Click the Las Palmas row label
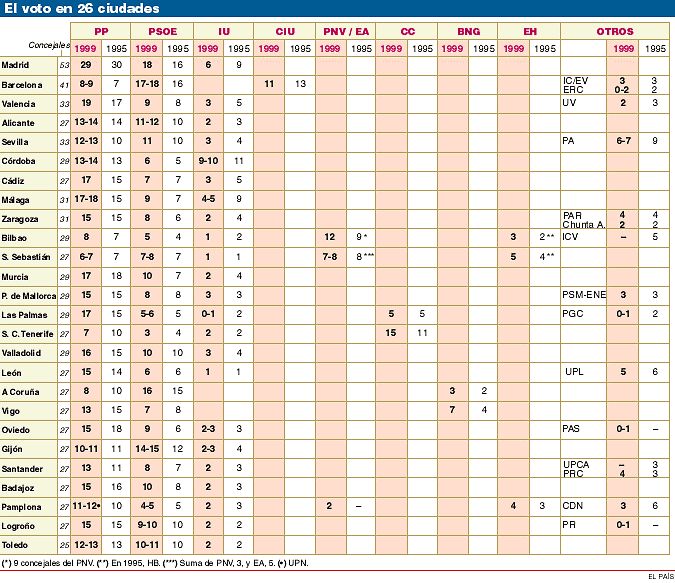 (x=24, y=315)
